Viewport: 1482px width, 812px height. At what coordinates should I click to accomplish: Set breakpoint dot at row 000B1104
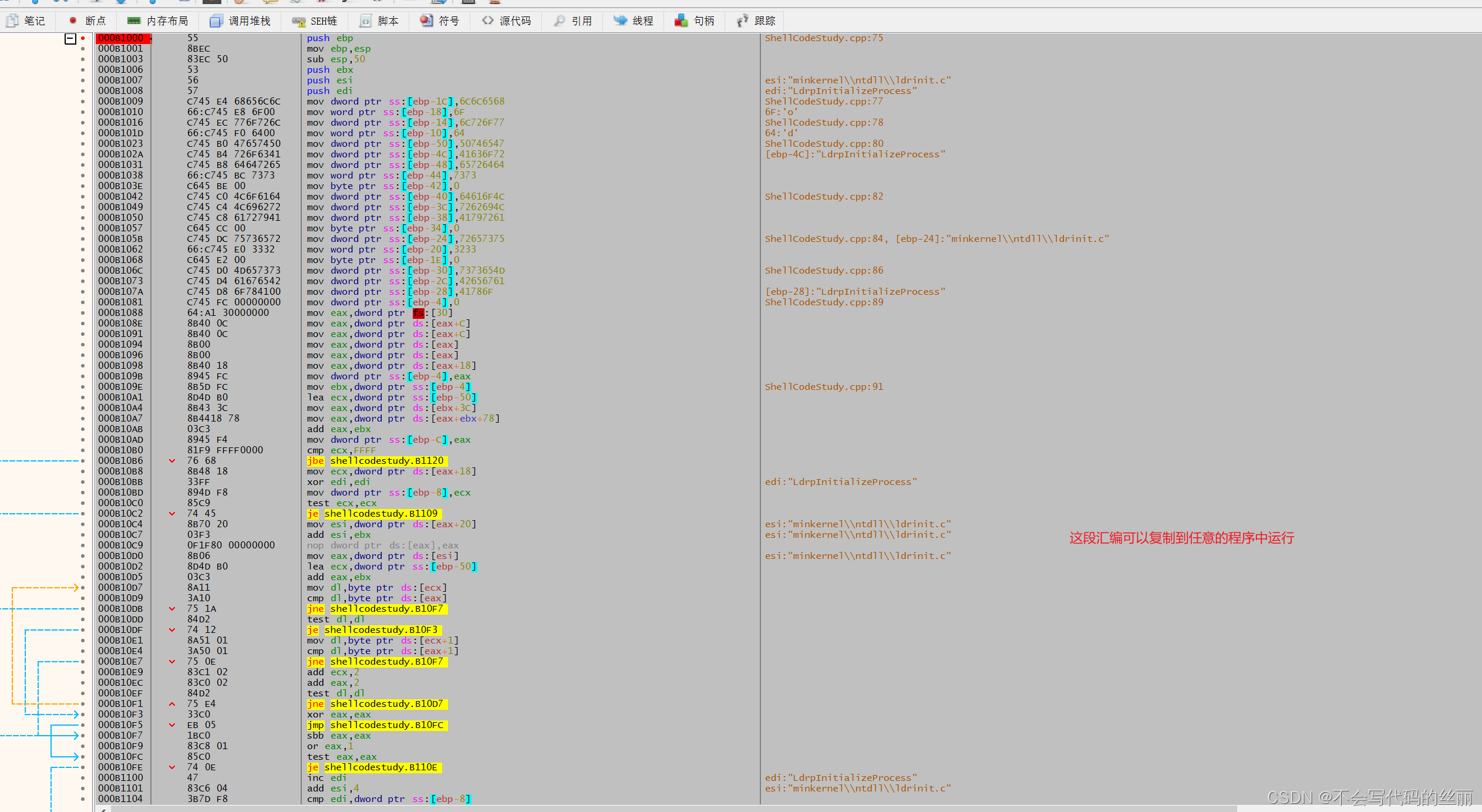point(83,799)
